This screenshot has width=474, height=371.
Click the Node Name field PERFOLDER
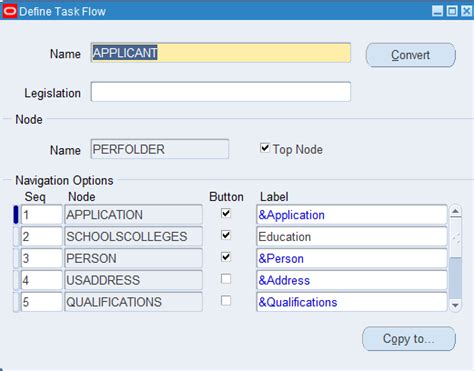pyautogui.click(x=160, y=149)
